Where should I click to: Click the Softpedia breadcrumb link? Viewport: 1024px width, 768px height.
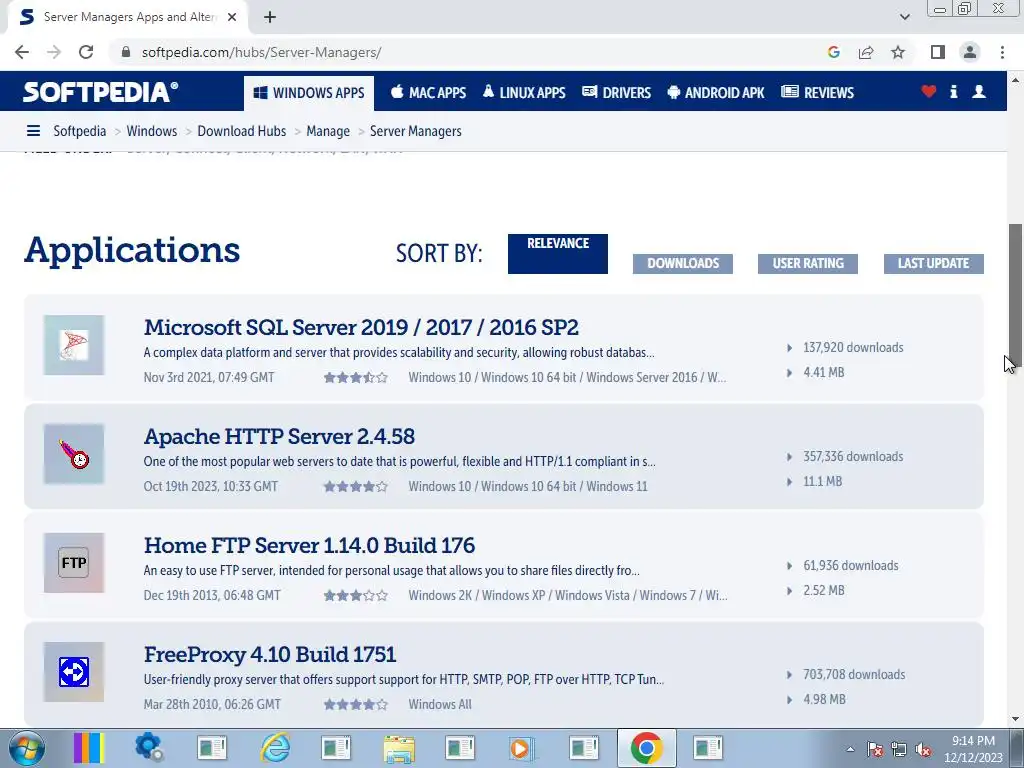[x=80, y=131]
